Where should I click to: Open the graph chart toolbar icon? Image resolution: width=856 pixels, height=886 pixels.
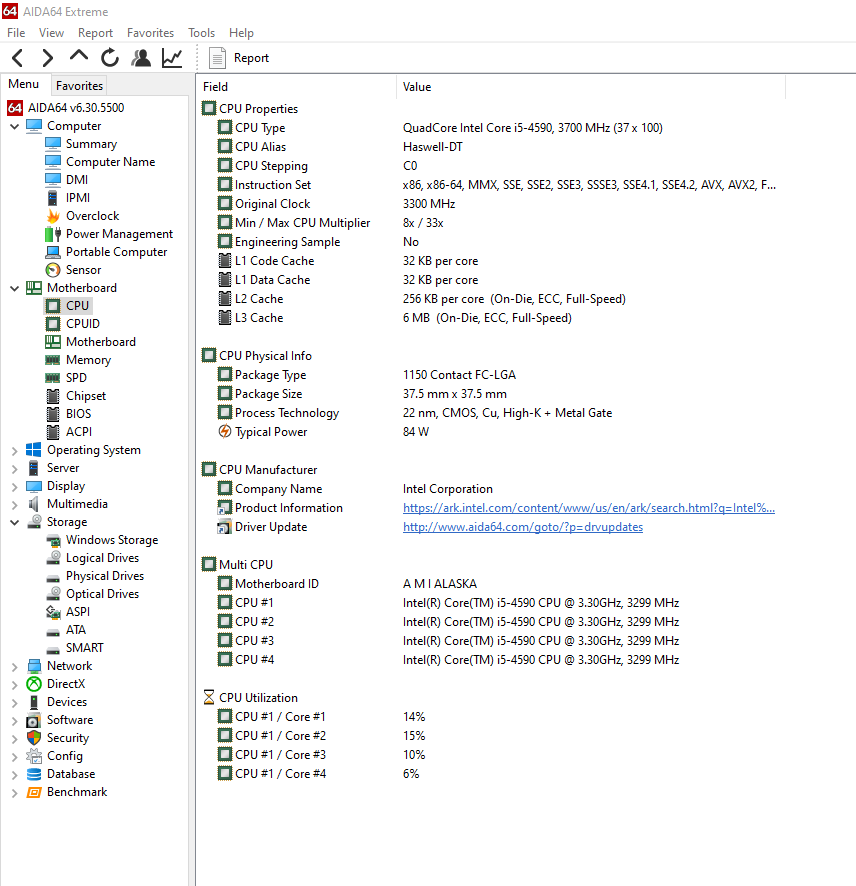pos(172,58)
